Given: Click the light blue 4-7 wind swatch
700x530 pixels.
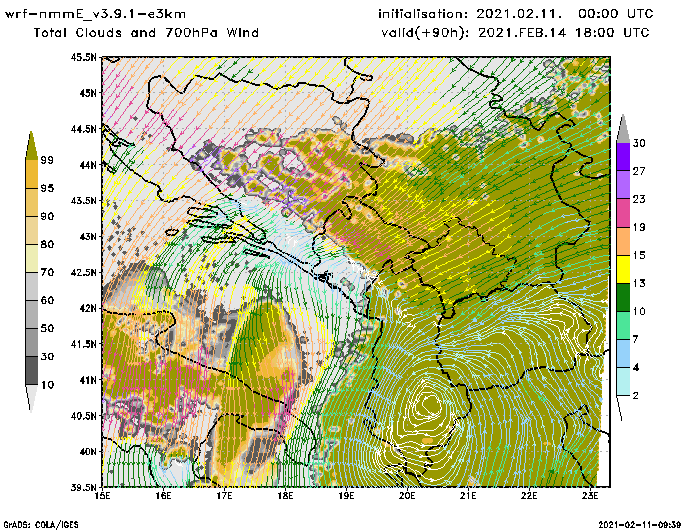Looking at the screenshot, I should 623,354.
